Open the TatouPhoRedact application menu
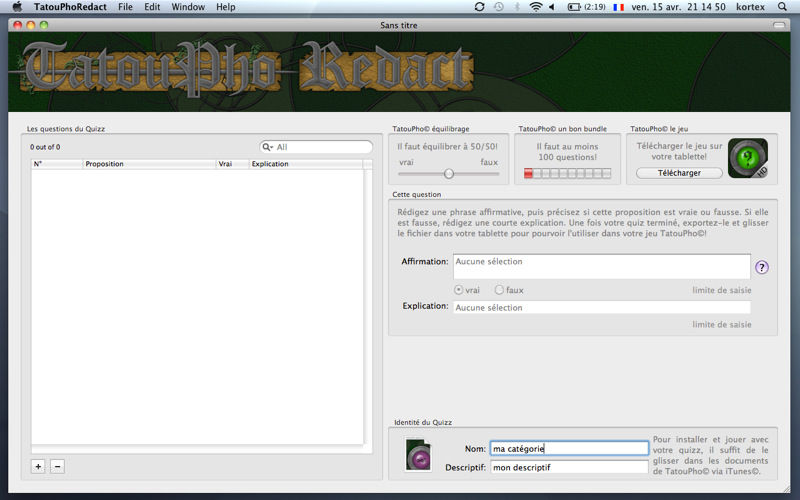The width and height of the screenshot is (800, 500). pos(70,7)
